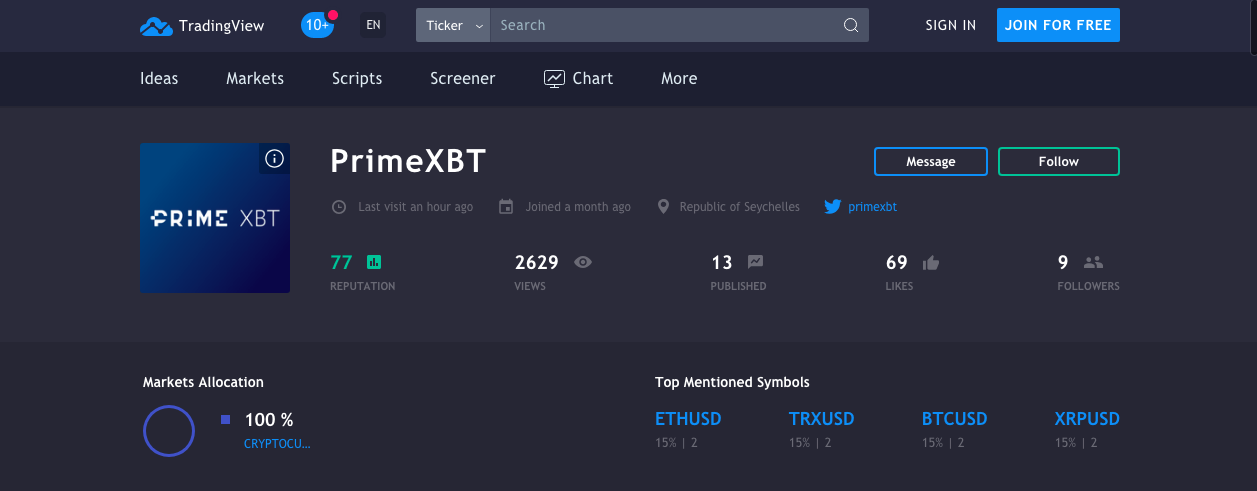Open the ETHUSD symbol link

[x=688, y=419]
